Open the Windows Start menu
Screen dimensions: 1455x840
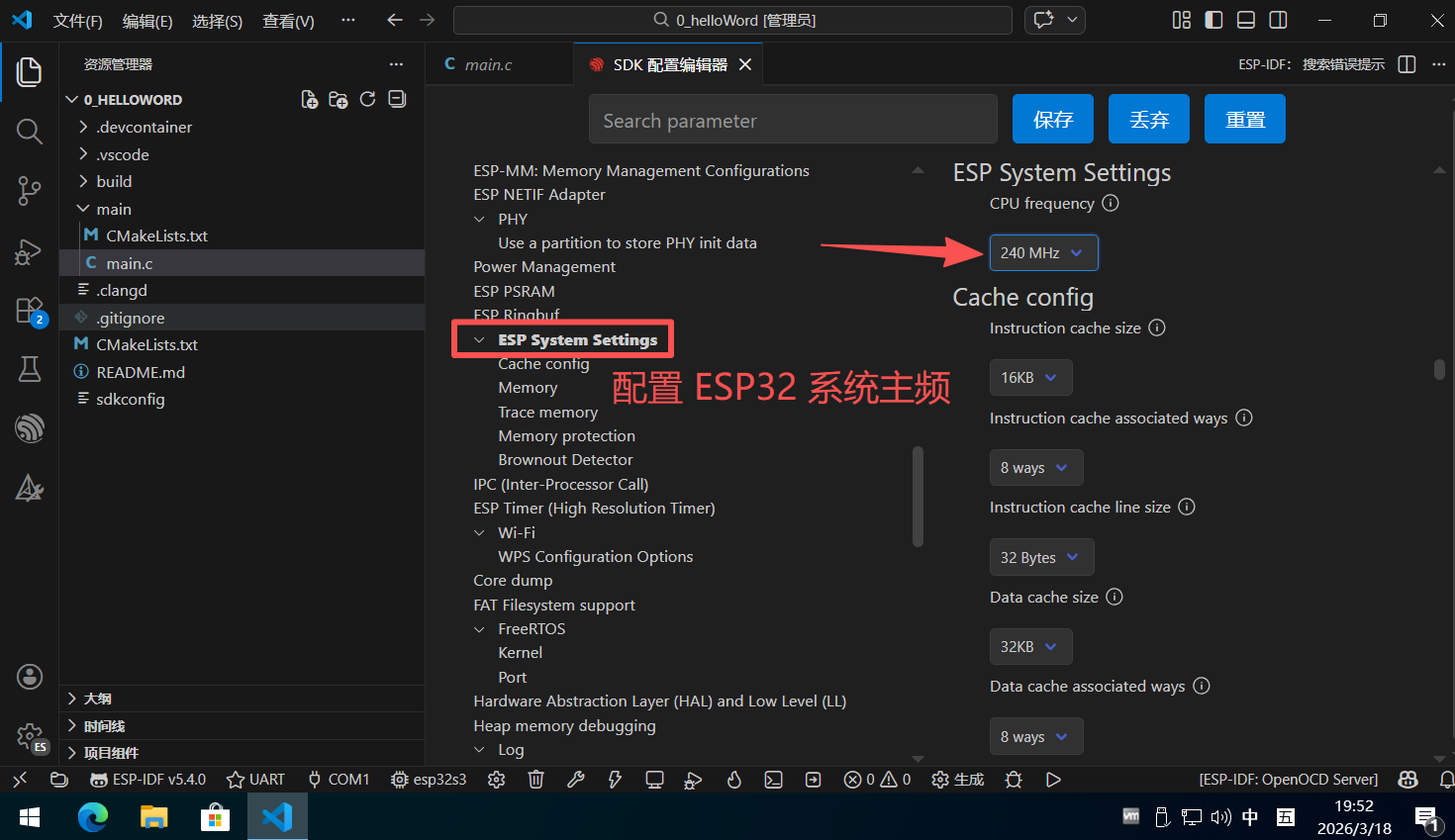(30, 816)
